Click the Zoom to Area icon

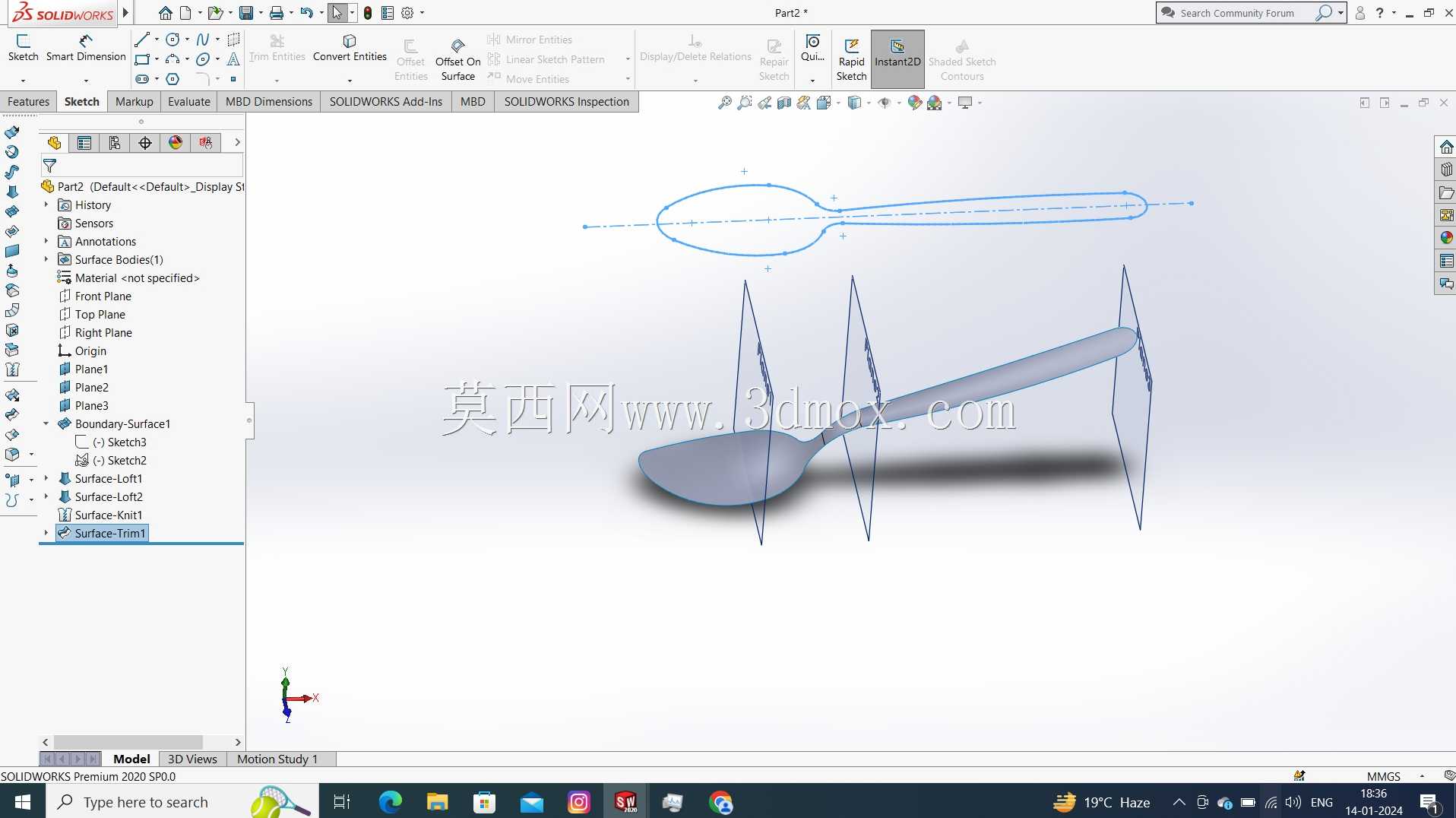(x=745, y=103)
